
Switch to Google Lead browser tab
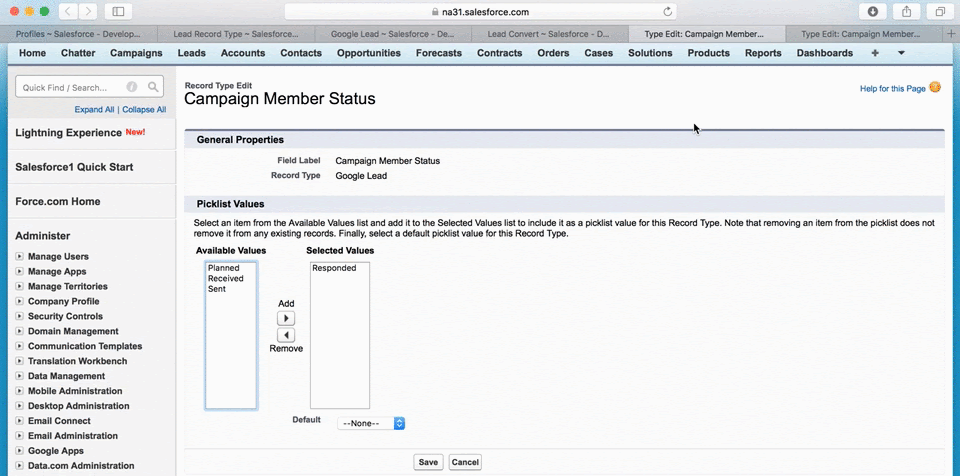392,34
